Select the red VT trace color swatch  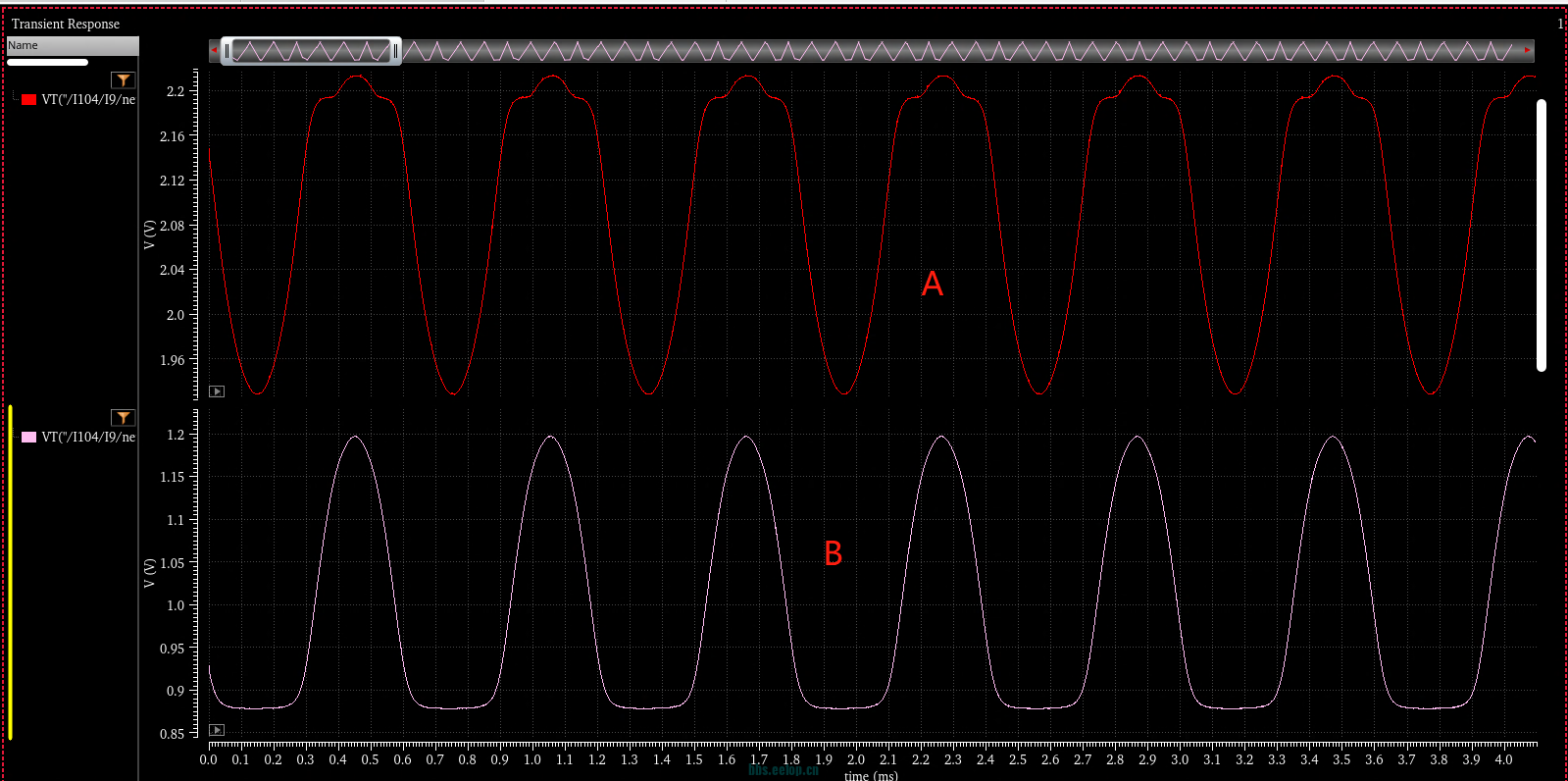pos(29,99)
